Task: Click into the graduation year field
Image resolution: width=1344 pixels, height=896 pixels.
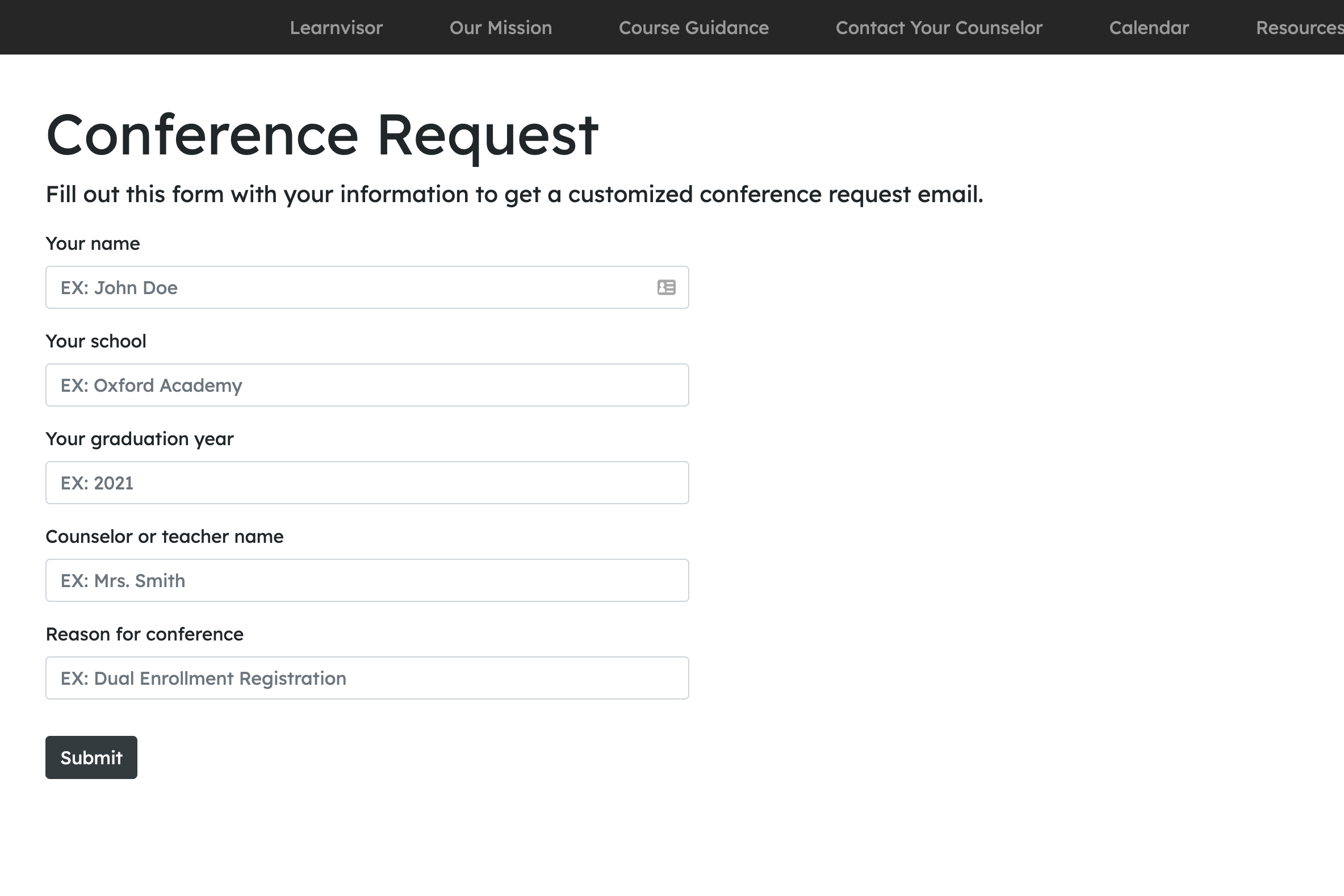Action: [367, 483]
